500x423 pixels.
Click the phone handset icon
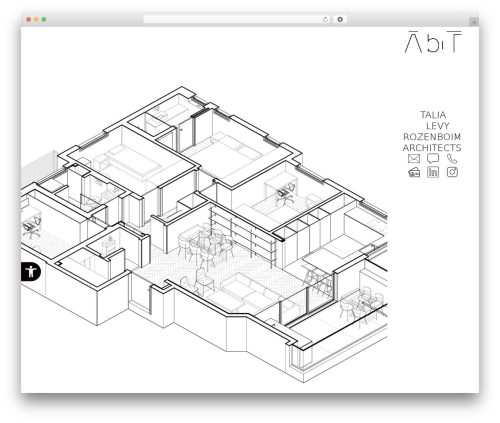pyautogui.click(x=452, y=159)
